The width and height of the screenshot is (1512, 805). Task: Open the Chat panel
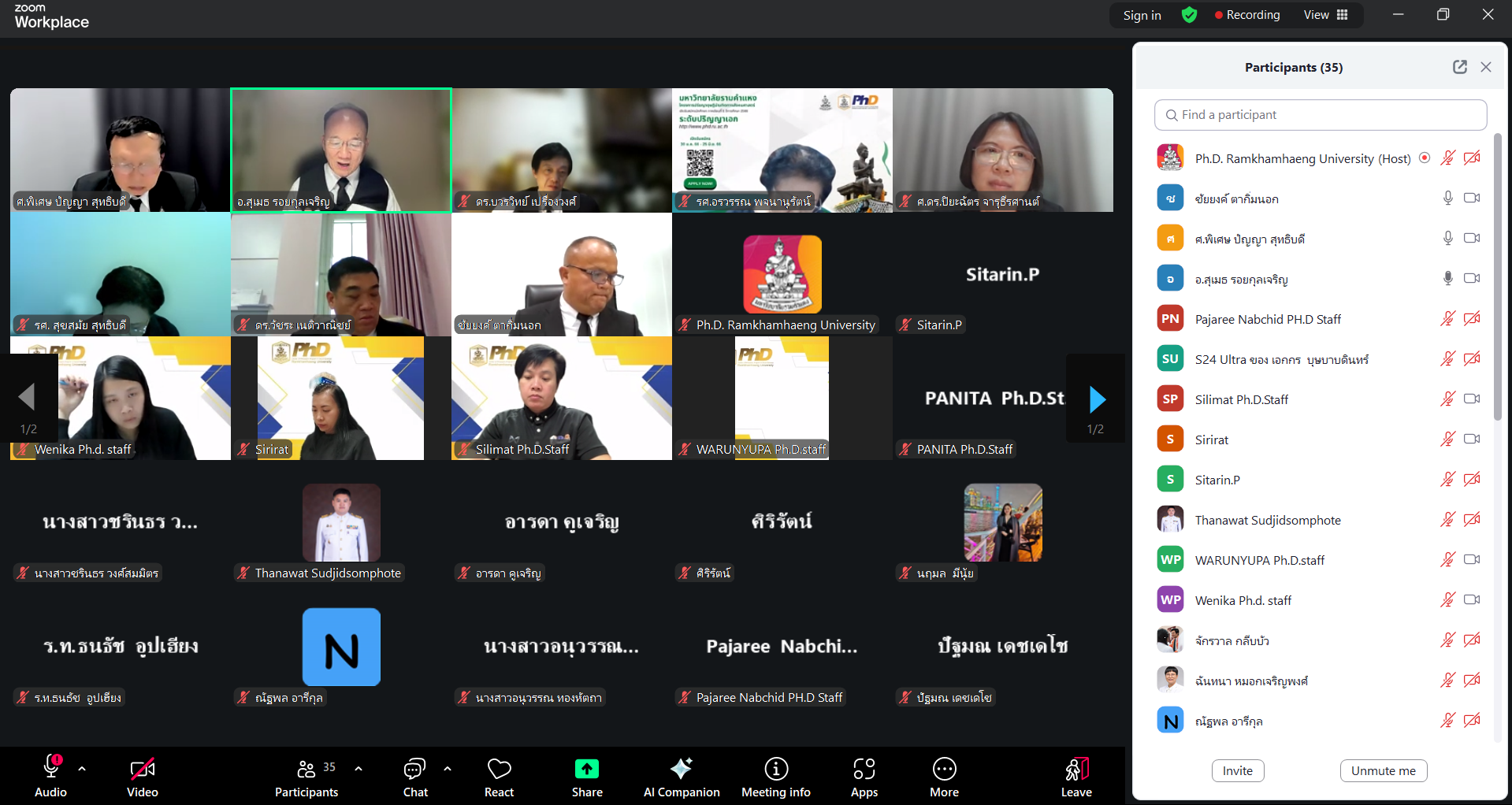414,777
